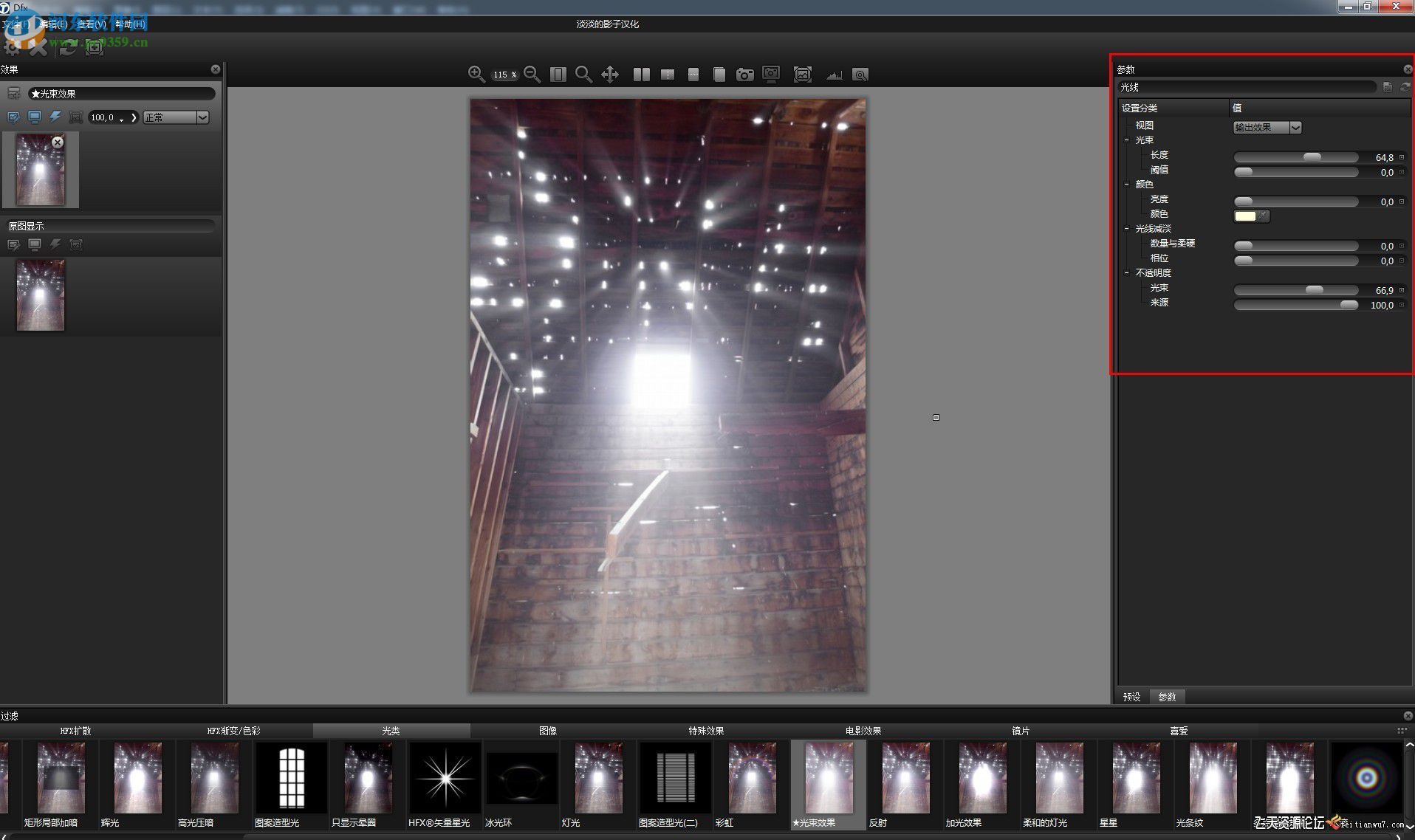
Task: Click the zoom out magnifier icon
Action: 532,74
